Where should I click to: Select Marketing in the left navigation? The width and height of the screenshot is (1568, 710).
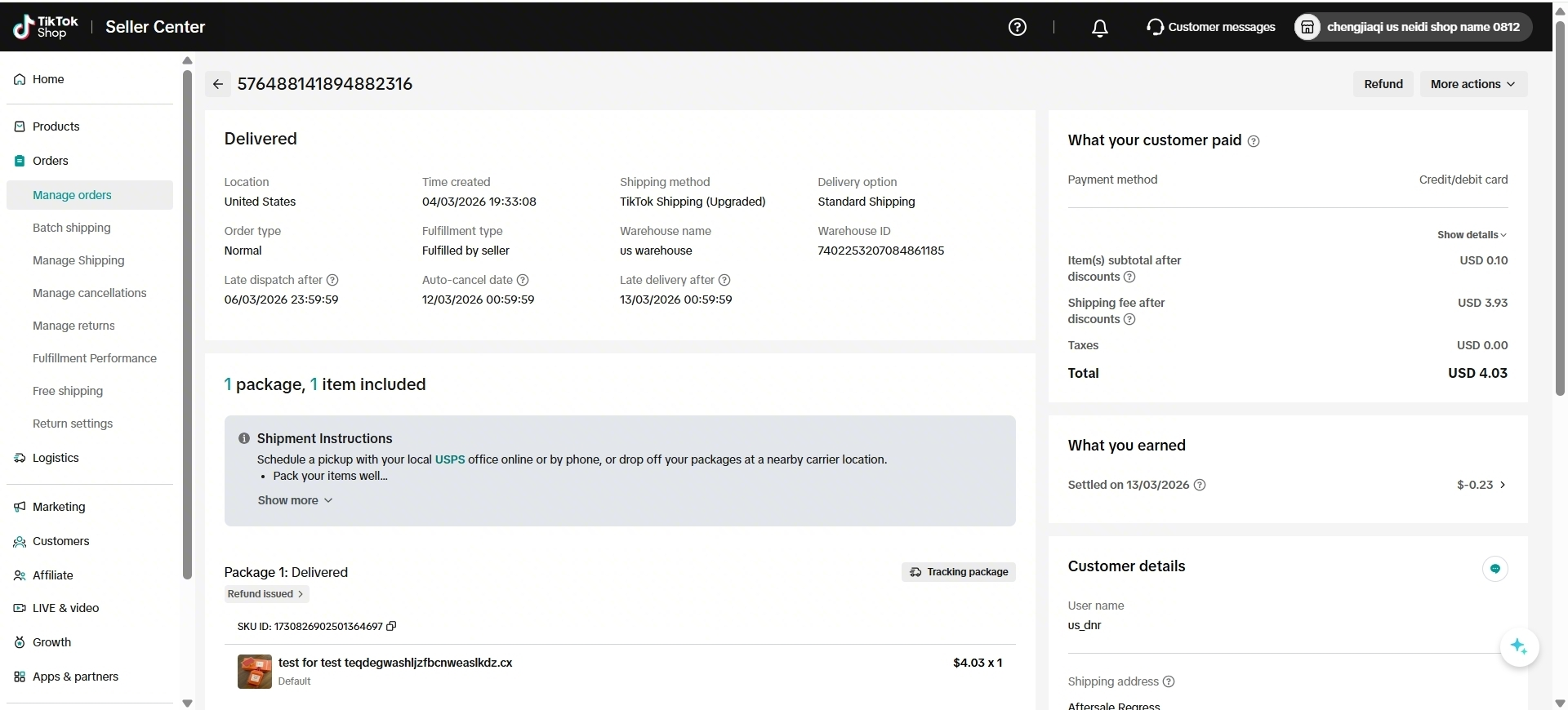pyautogui.click(x=59, y=507)
